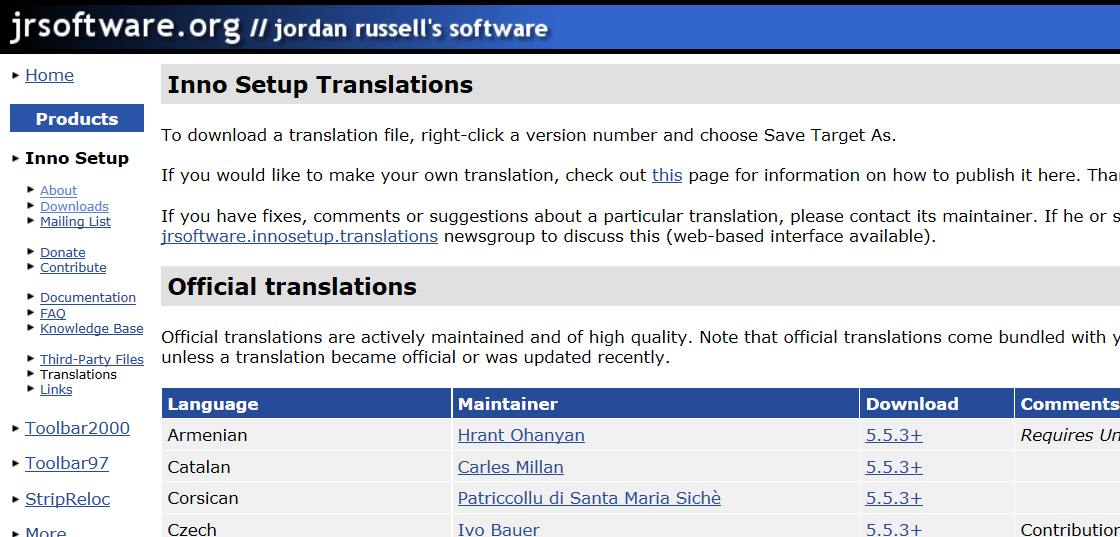The image size is (1120, 537).
Task: Go to the Toolbar97 product page
Action: click(67, 463)
